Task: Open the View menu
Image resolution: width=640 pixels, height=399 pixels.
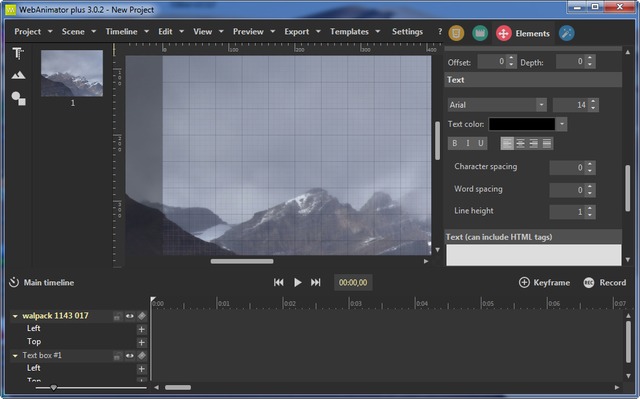Action: click(x=208, y=31)
